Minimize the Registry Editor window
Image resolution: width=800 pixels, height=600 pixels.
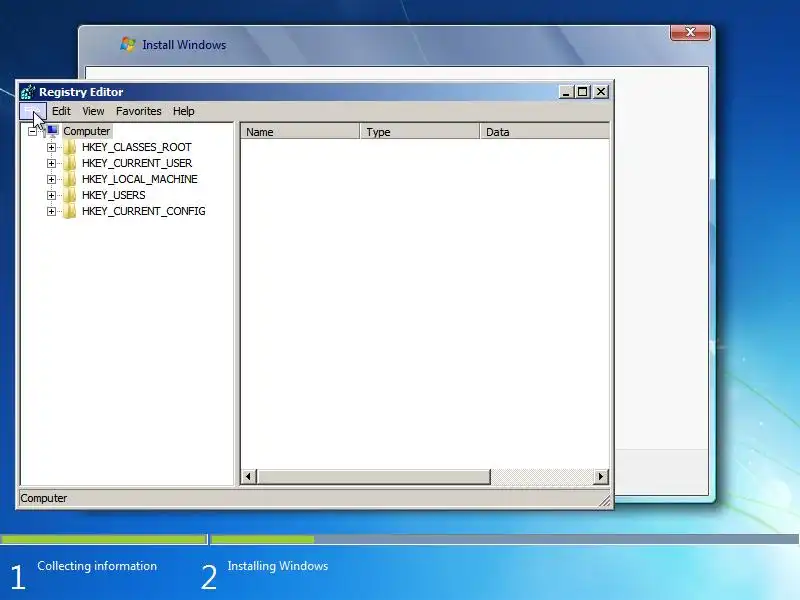(x=565, y=92)
